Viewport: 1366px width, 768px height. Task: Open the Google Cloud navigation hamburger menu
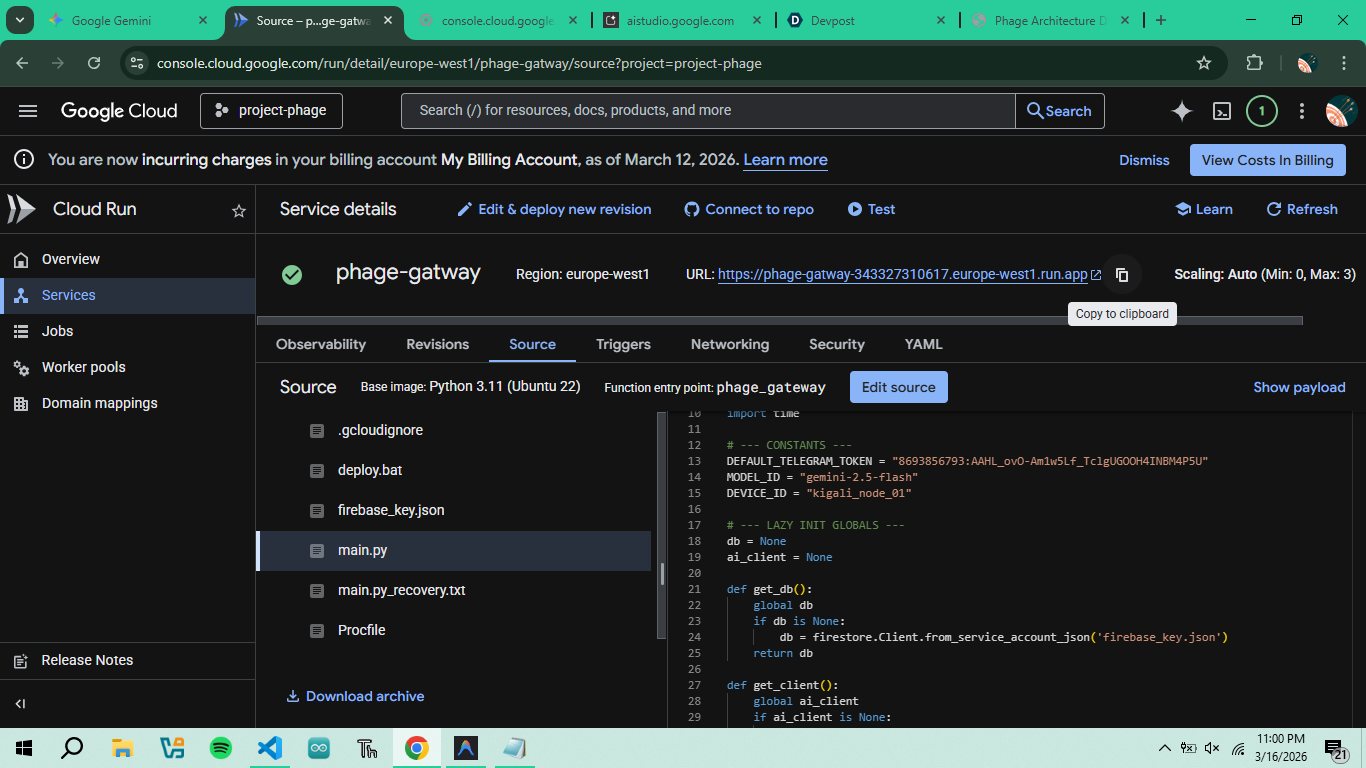click(27, 111)
